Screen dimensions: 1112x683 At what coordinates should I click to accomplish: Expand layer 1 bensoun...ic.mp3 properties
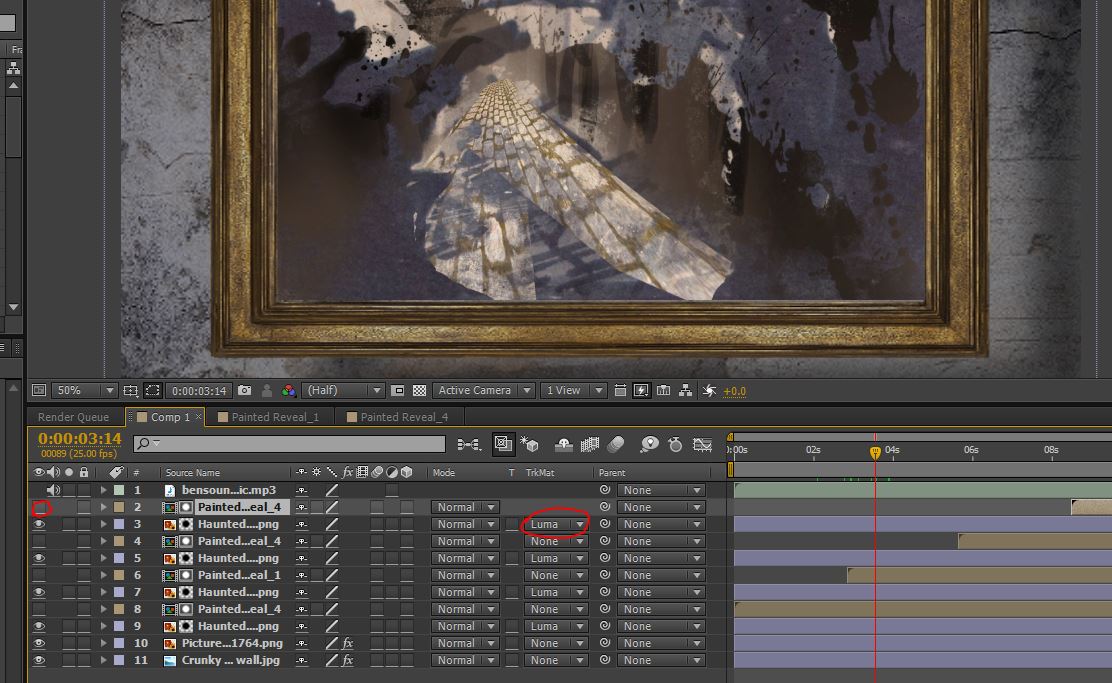pyautogui.click(x=104, y=490)
